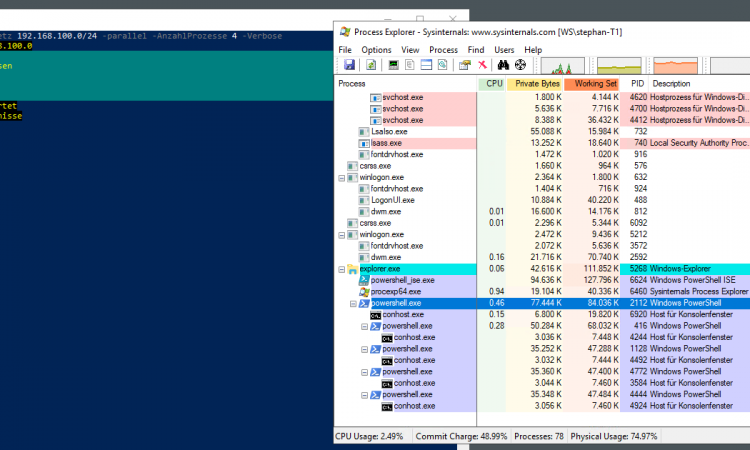Sort by the Working Set column header
The image size is (750, 450).
pos(592,84)
